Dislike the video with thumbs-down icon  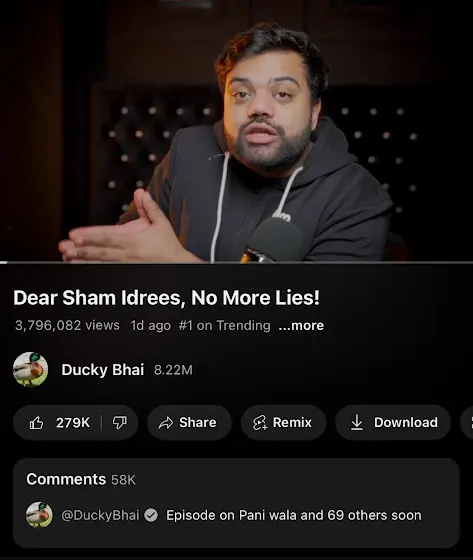click(x=119, y=422)
